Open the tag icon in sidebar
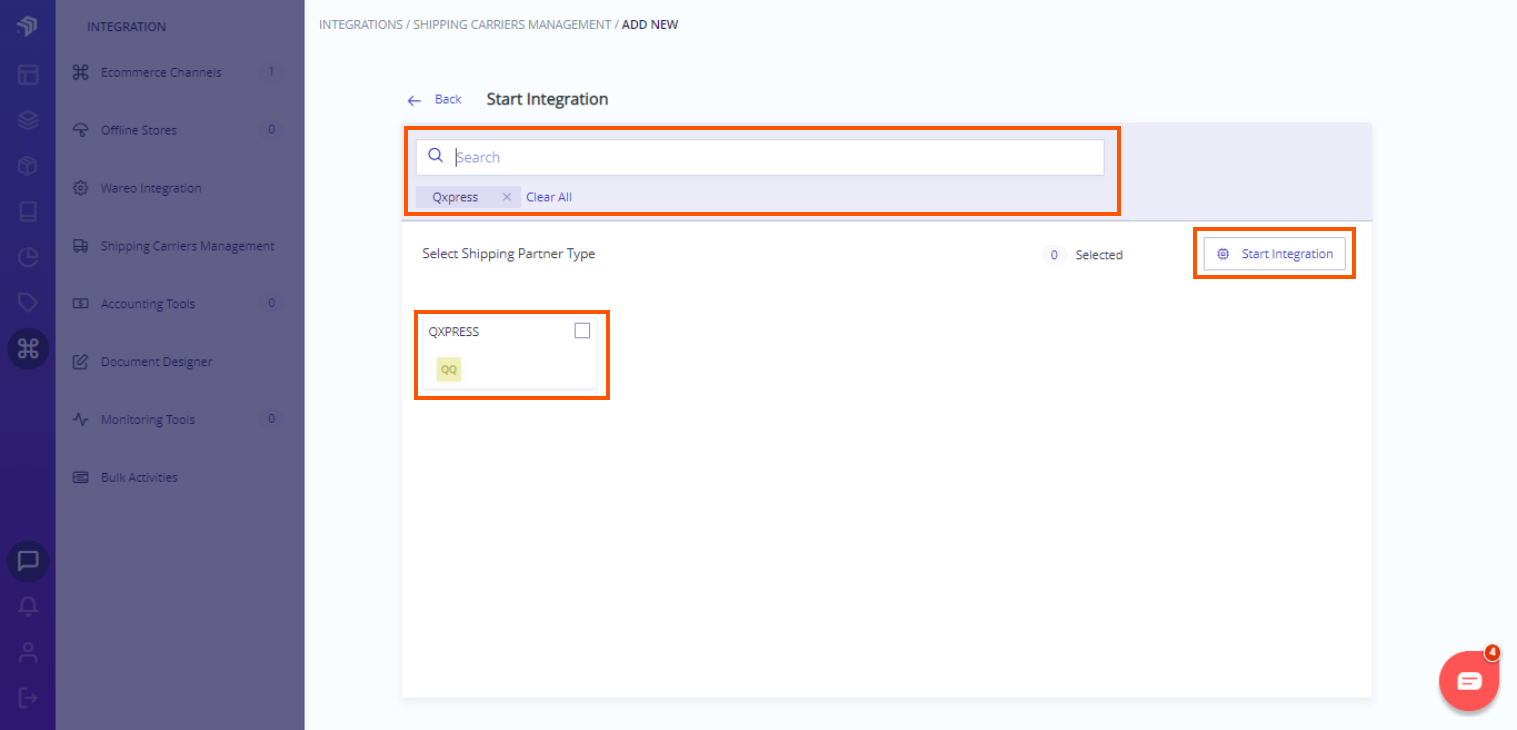This screenshot has height=730, width=1517. [x=27, y=303]
